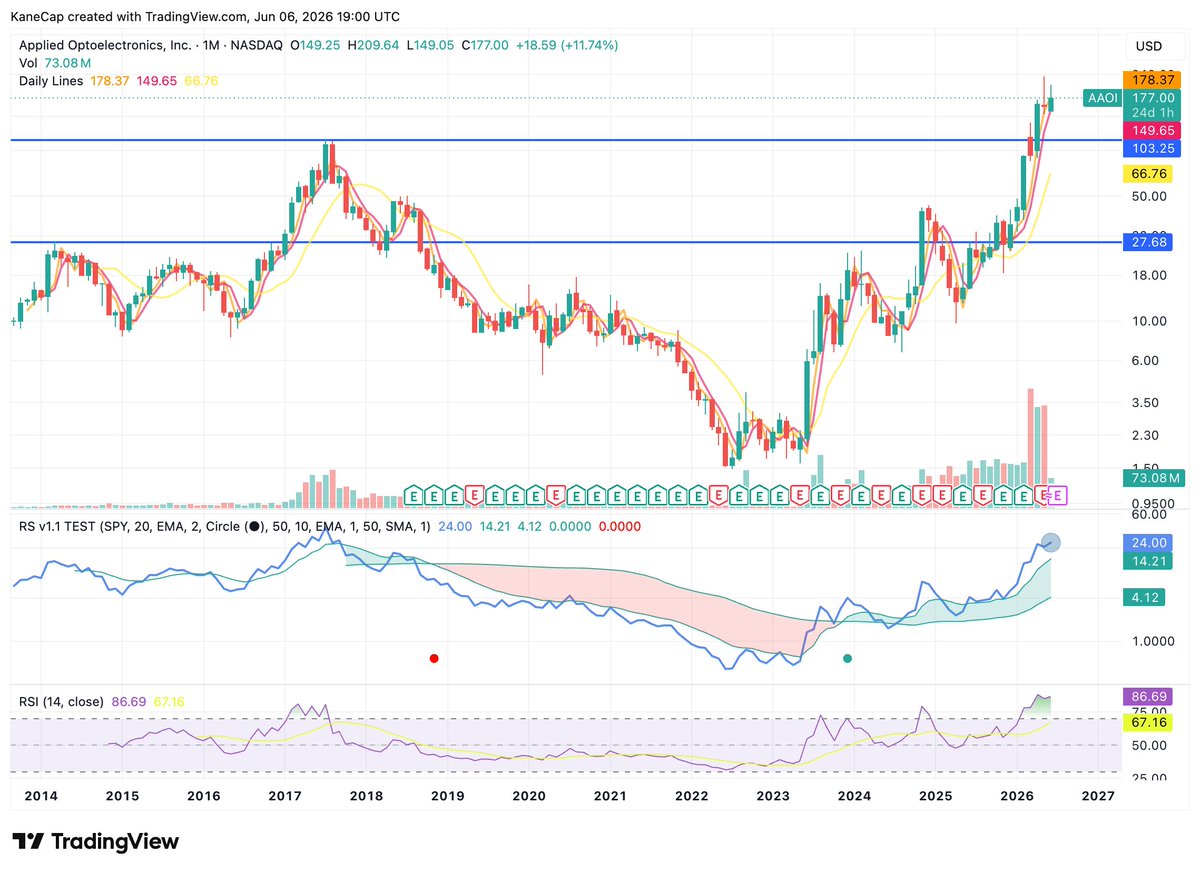Click the pink 149.65 price axis label
This screenshot has height=873, width=1200.
1153,130
